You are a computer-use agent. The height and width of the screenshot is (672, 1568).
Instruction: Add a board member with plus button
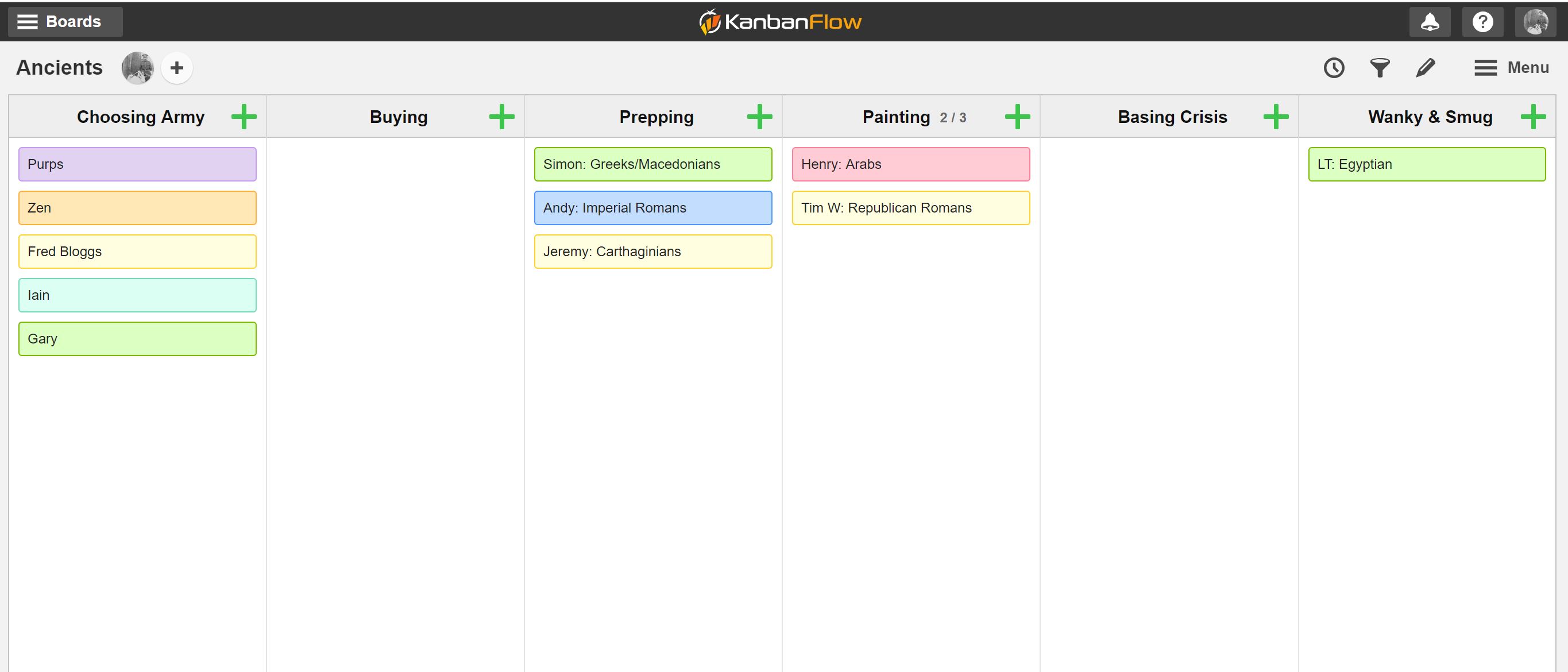(x=176, y=68)
